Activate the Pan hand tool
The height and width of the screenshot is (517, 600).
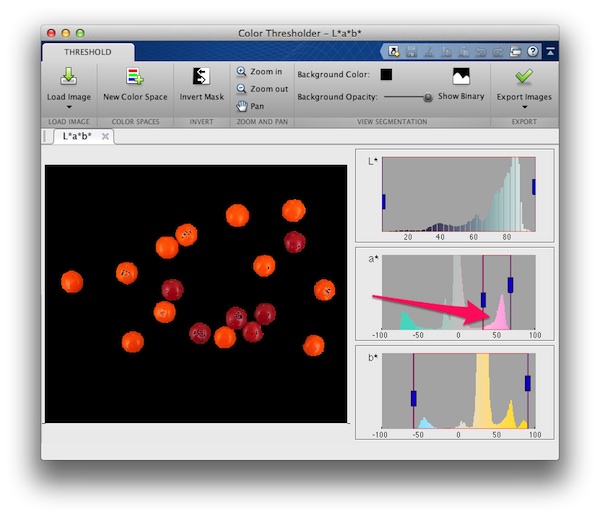251,106
